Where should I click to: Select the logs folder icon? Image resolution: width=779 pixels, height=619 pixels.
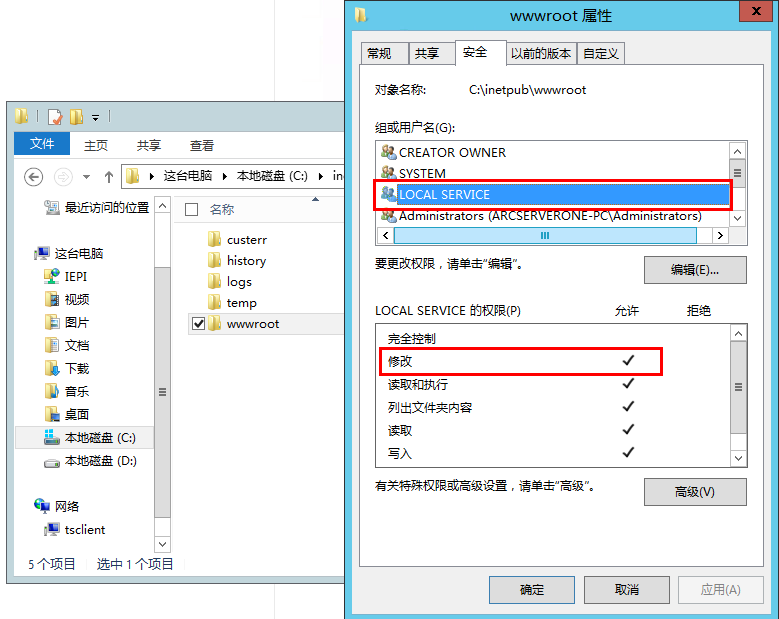[214, 282]
